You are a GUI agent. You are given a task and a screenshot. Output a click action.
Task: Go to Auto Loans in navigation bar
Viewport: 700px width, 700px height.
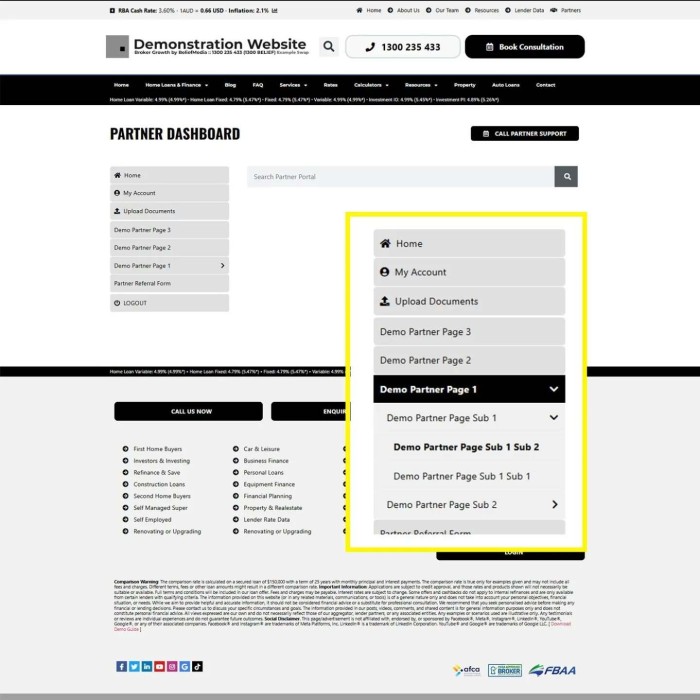pyautogui.click(x=506, y=85)
